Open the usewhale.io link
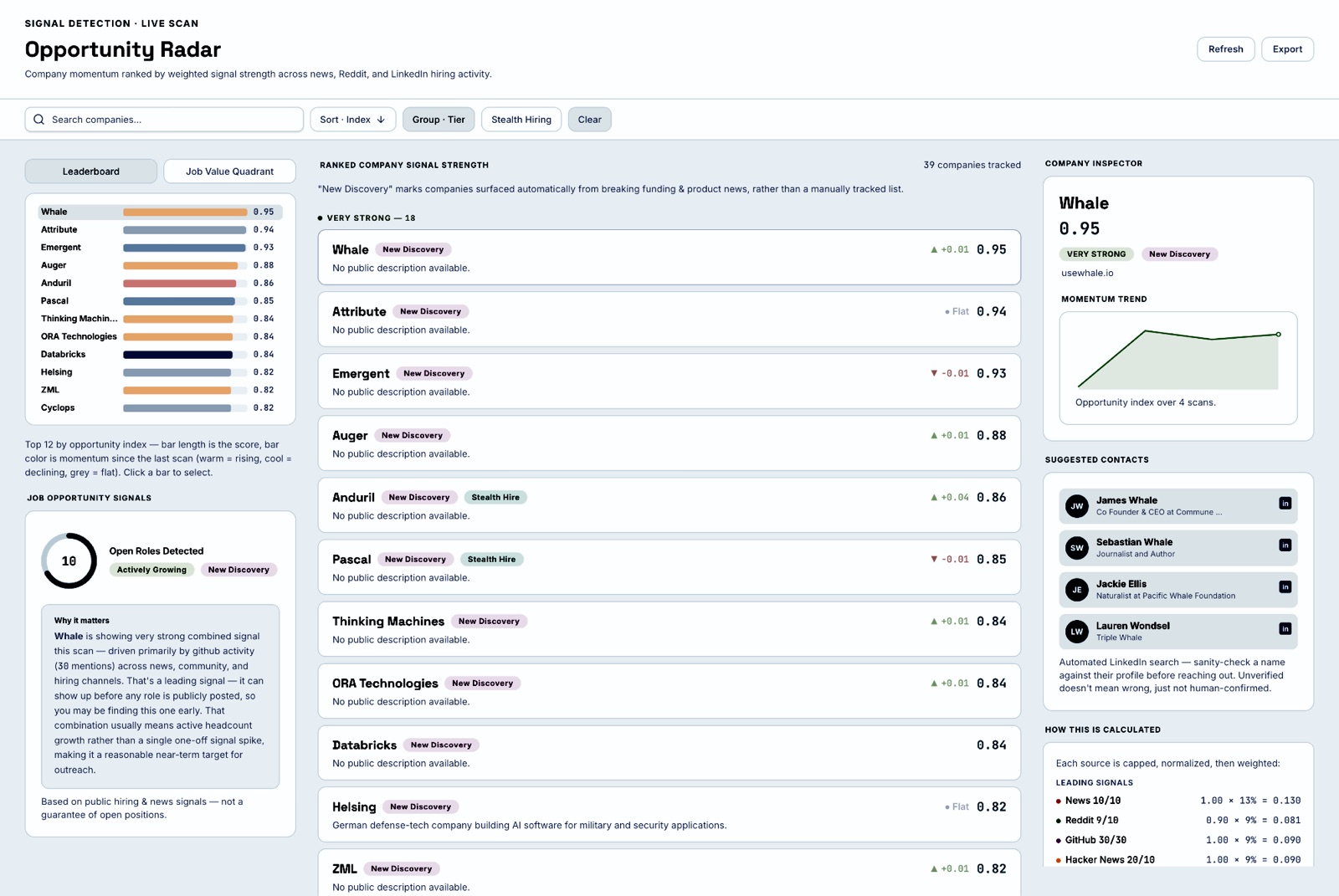Screen dimensions: 1339x896 click(1087, 273)
